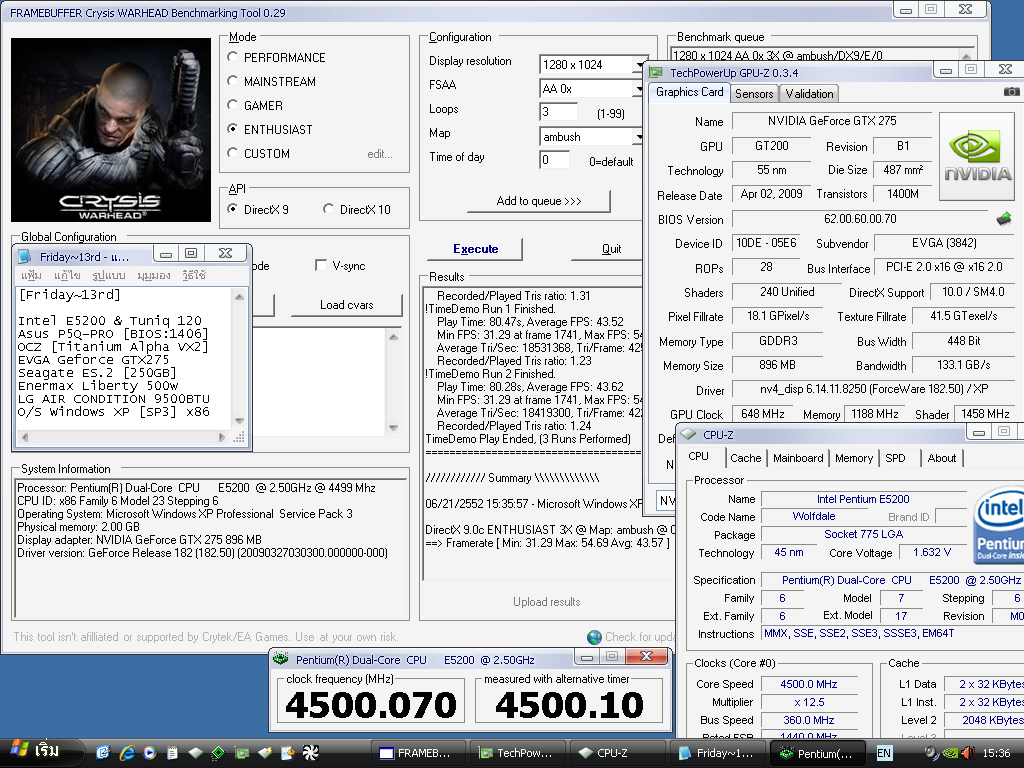
Task: Open the Map dropdown showing ambush
Action: pyautogui.click(x=639, y=136)
